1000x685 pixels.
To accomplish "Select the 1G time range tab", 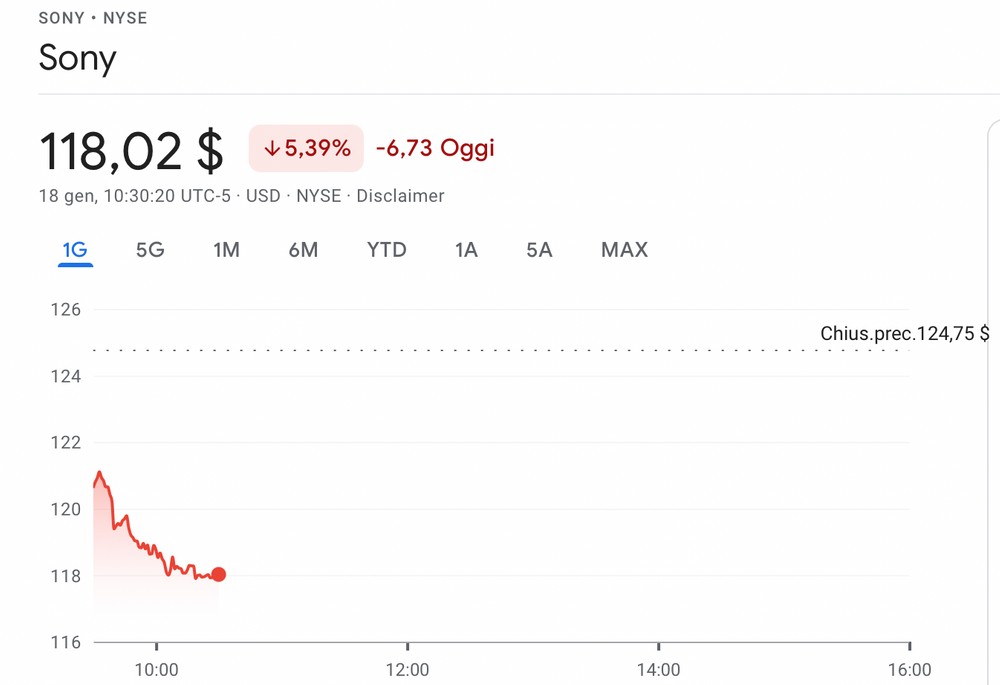I will coord(75,250).
